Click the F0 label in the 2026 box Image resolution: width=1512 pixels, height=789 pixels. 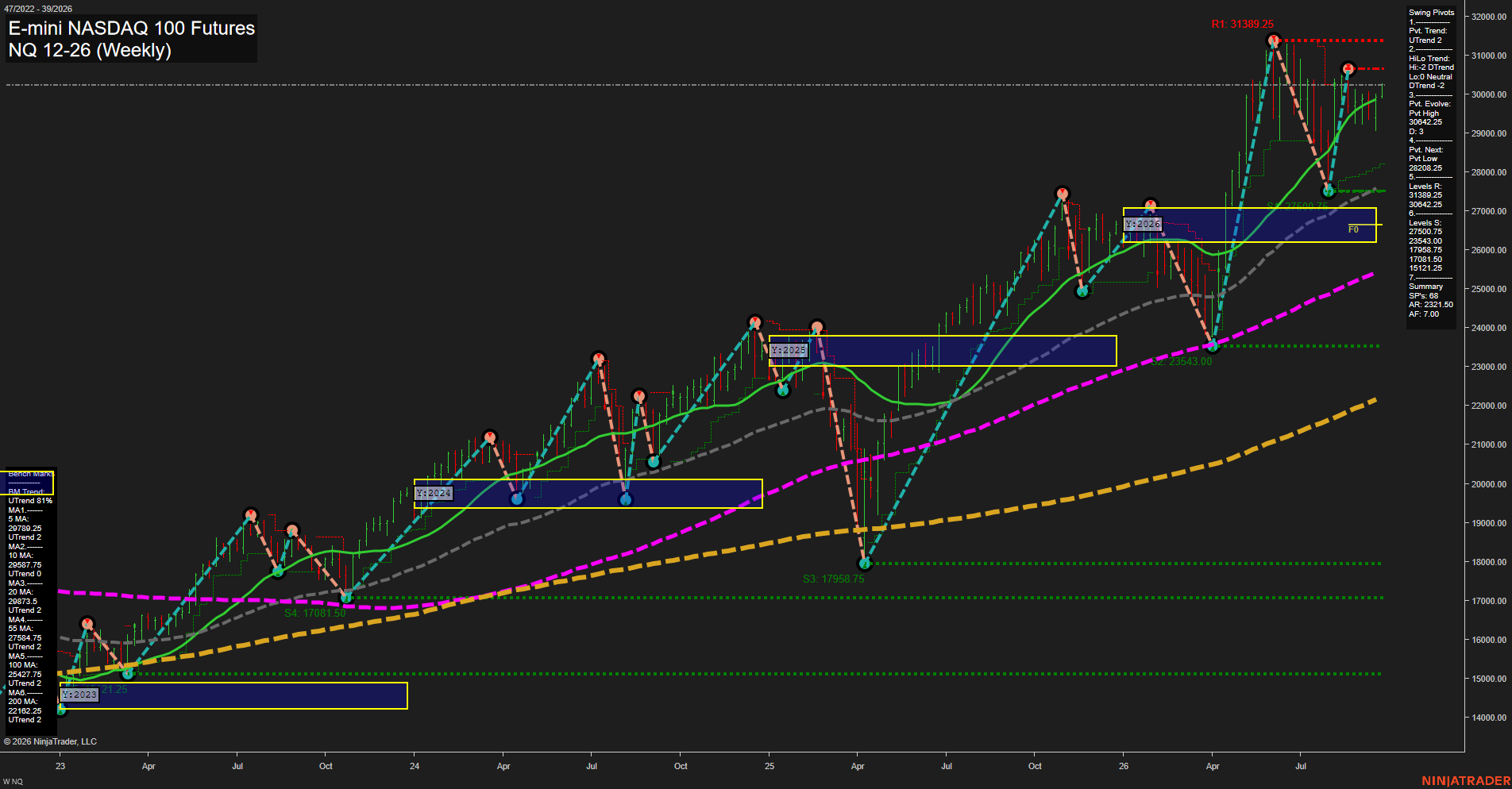tap(1353, 229)
